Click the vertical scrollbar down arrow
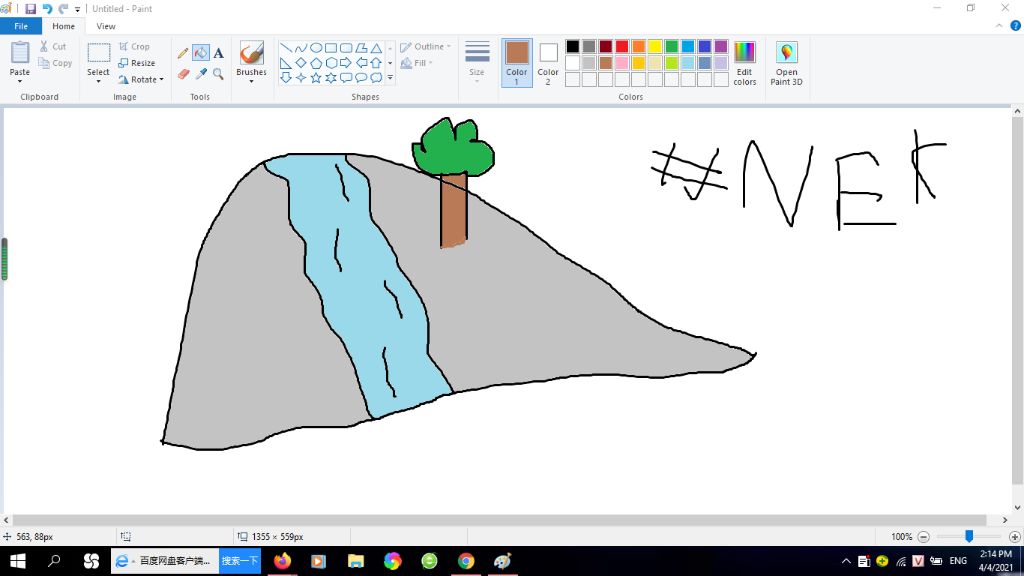 tap(1017, 507)
